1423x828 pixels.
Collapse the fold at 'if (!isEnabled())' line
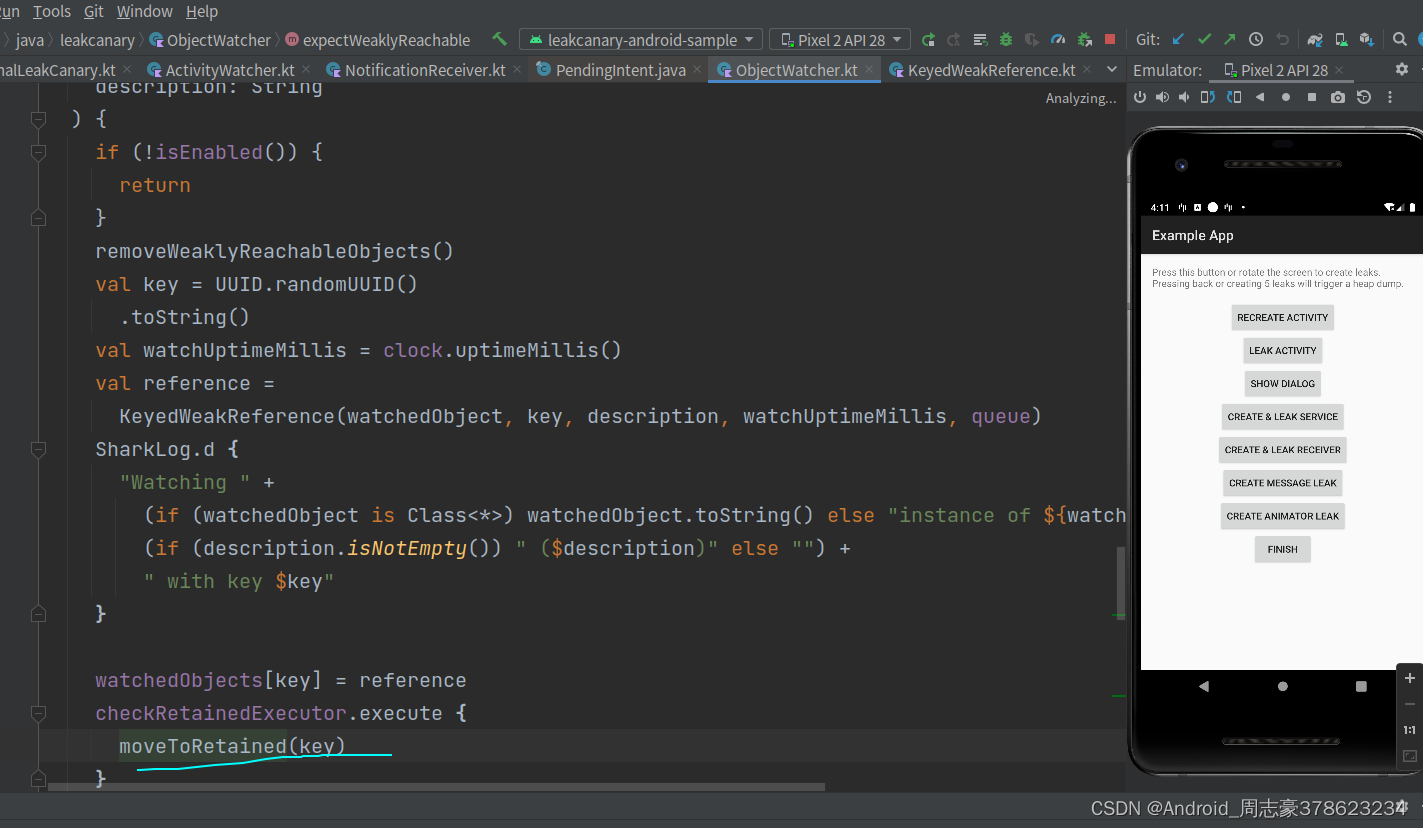coord(38,152)
